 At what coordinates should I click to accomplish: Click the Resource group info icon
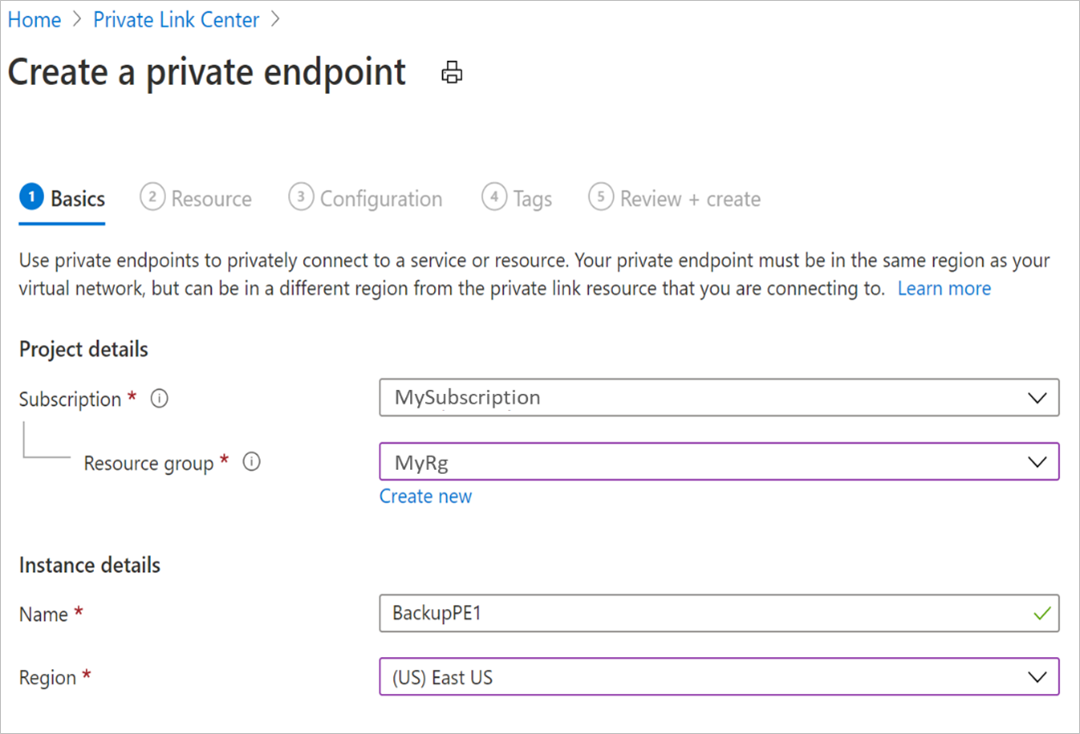click(251, 461)
